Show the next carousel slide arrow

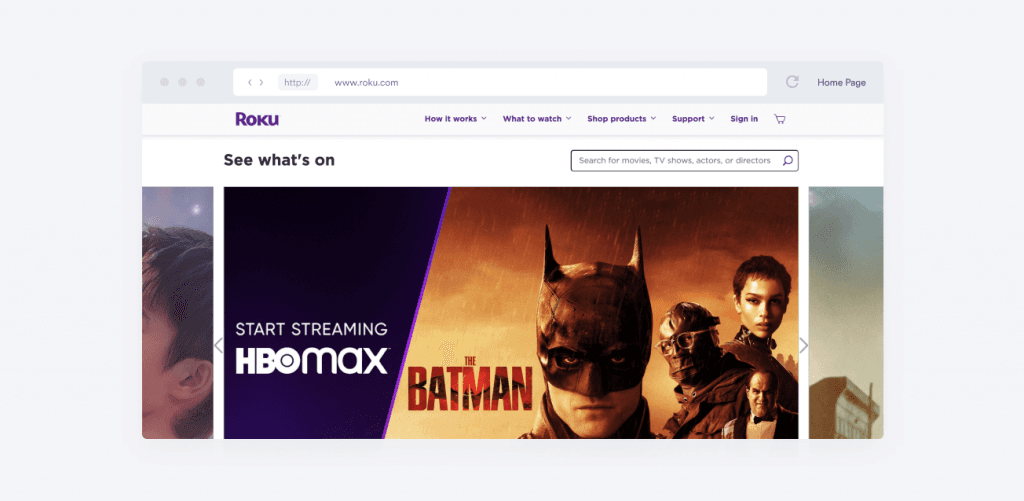tap(804, 346)
